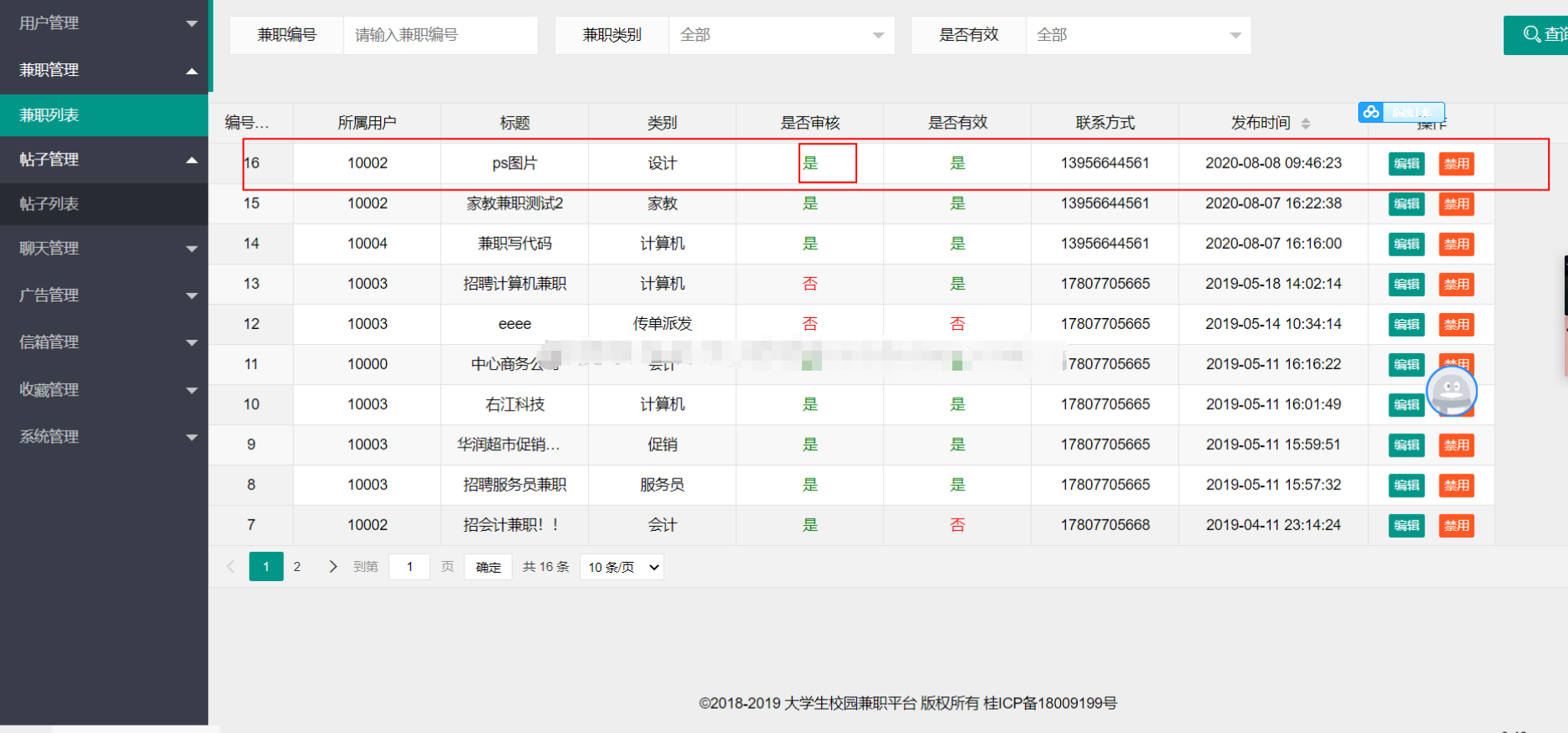Disable row 15 家教兼职测试2
The image size is (1568, 733).
pos(1456,204)
